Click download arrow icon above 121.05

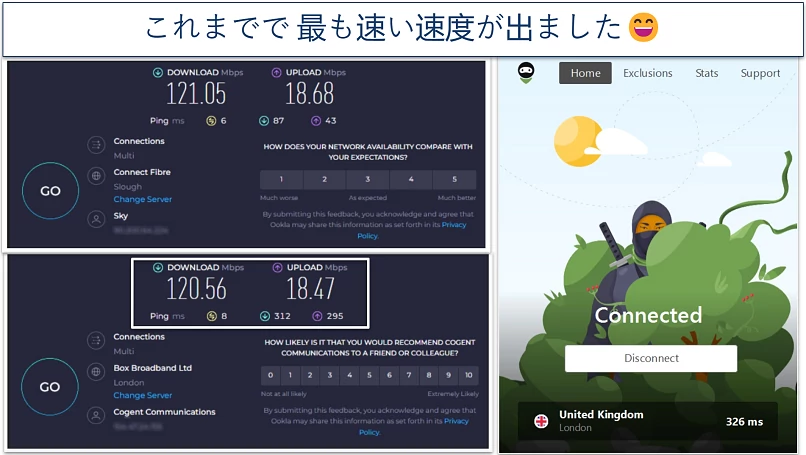pyautogui.click(x=158, y=72)
